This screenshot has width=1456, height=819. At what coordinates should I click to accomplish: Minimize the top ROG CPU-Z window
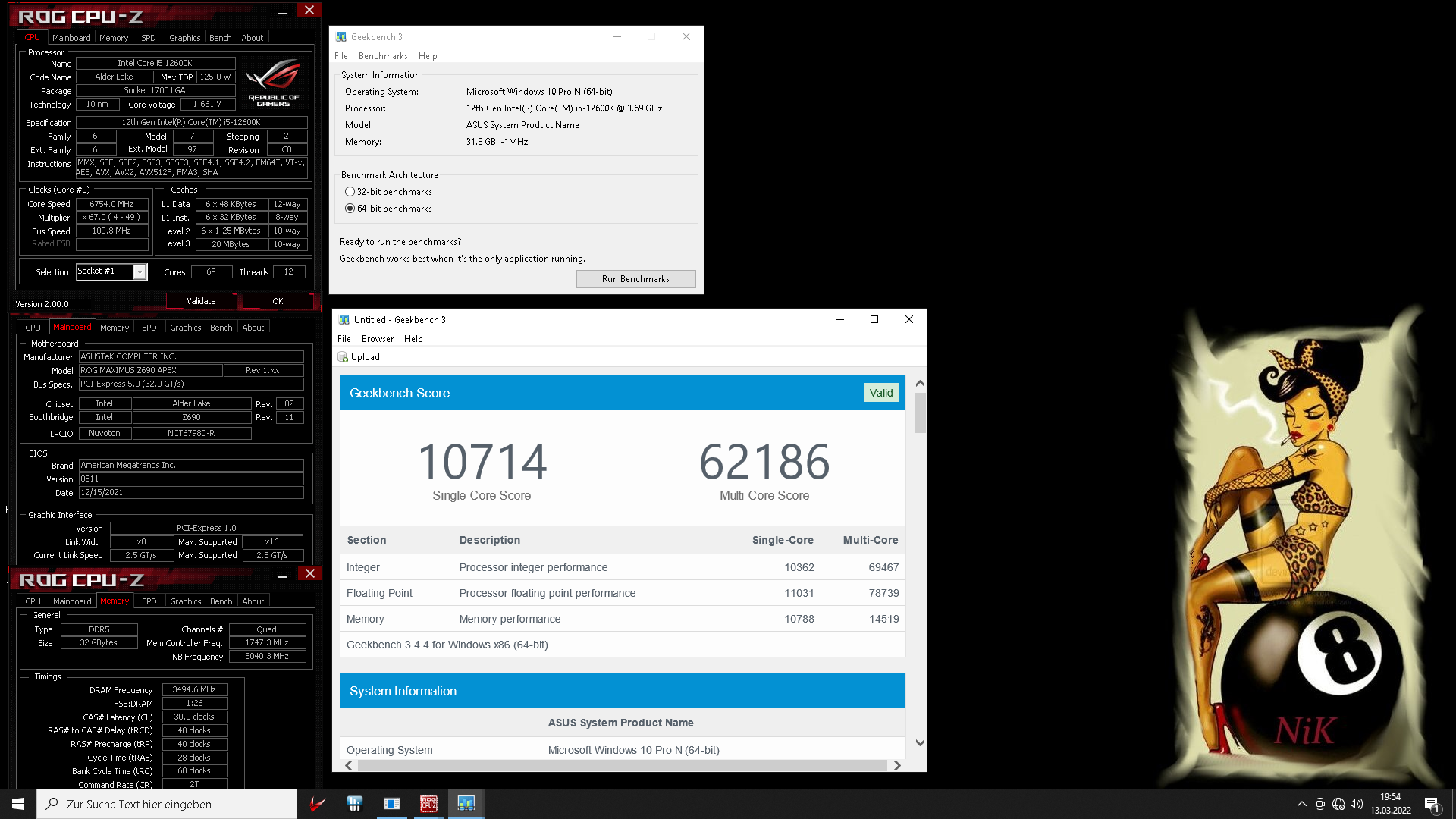pos(282,11)
